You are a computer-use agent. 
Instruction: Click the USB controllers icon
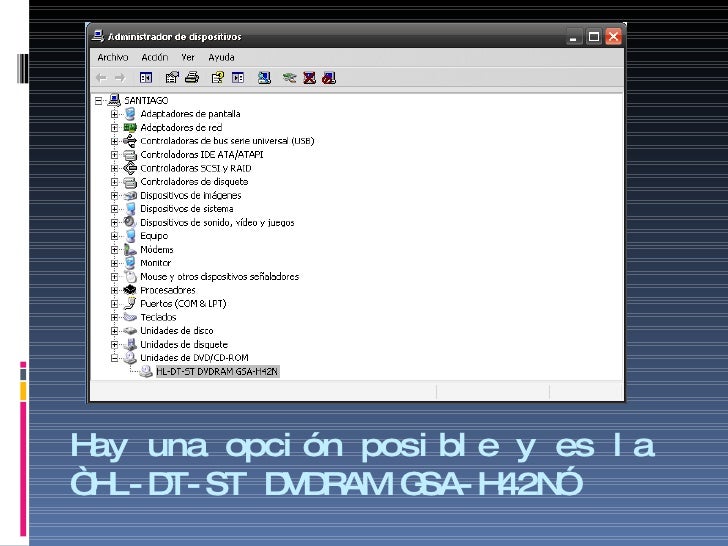(x=130, y=141)
